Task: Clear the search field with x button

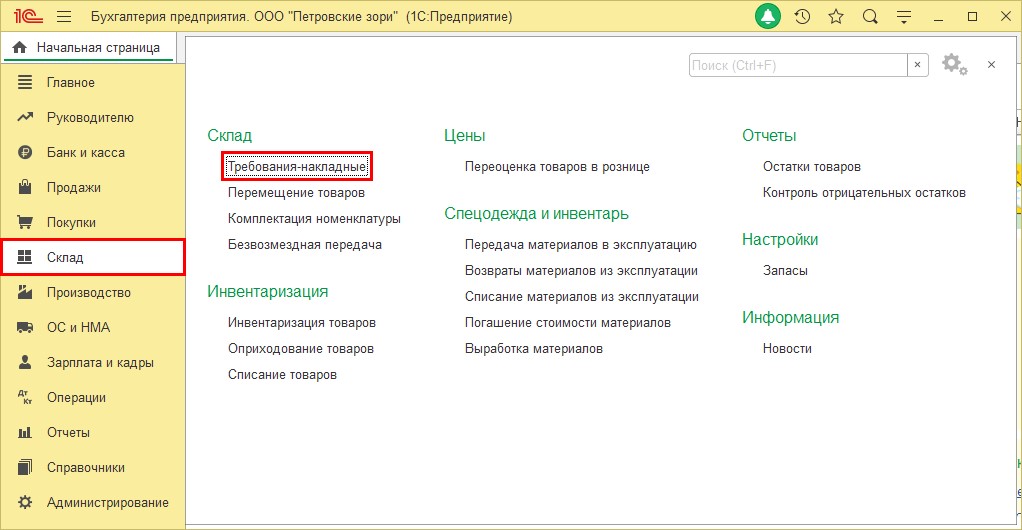Action: 918,65
